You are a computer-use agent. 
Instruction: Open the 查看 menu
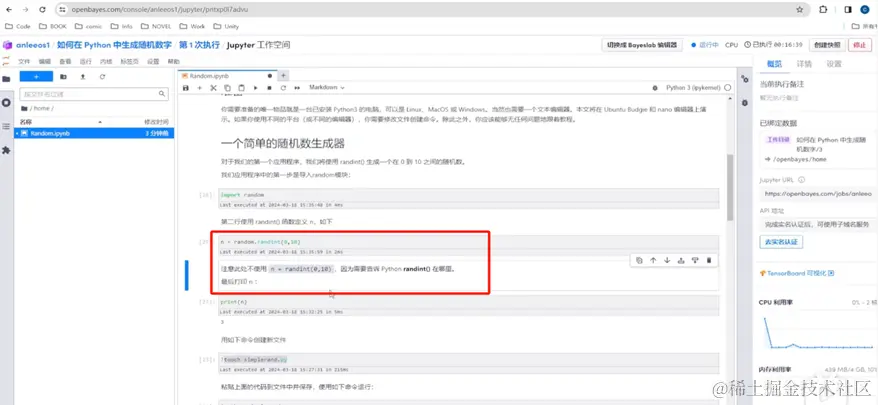[66, 62]
